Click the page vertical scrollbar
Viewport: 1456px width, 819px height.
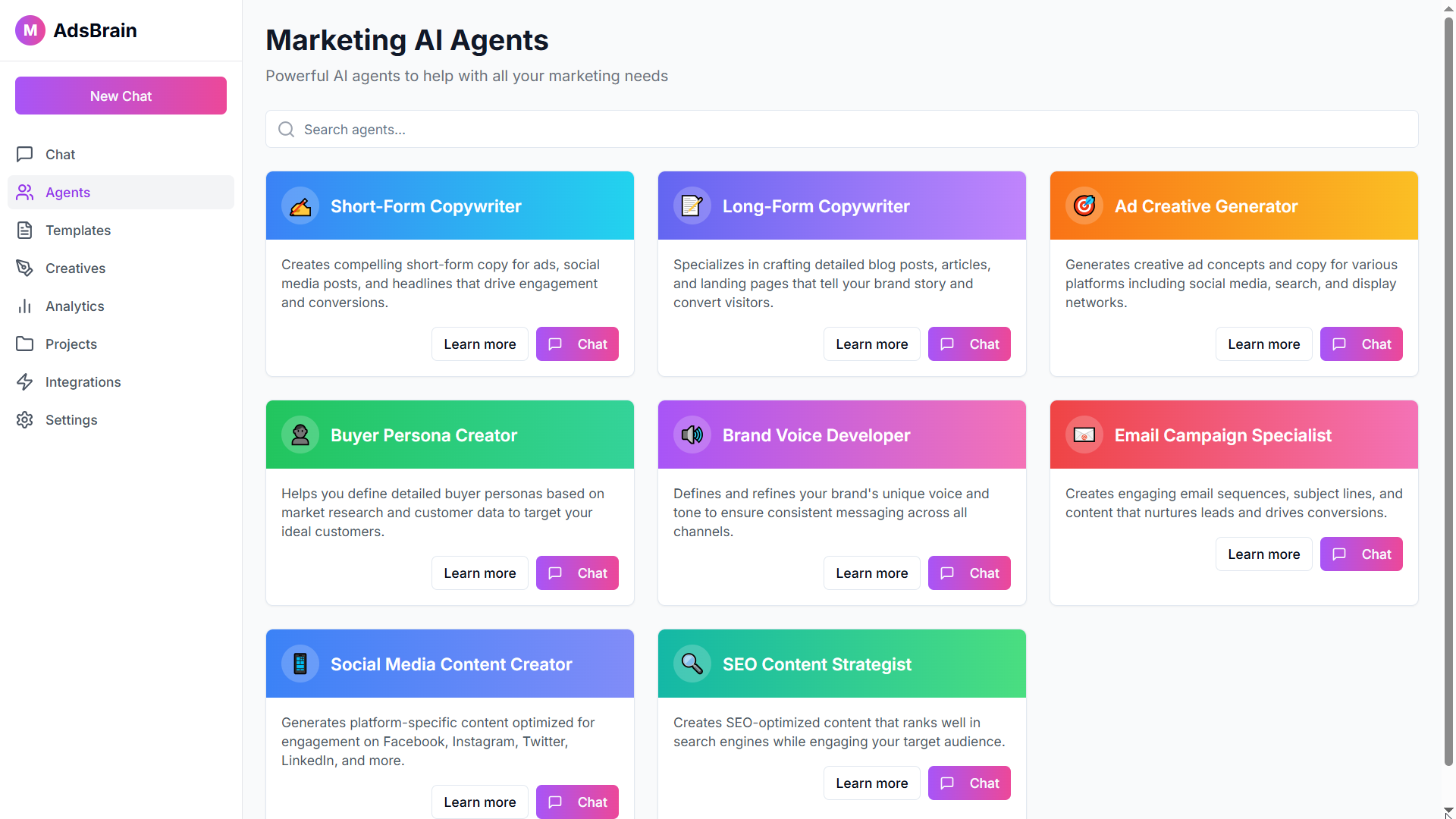coord(1448,391)
